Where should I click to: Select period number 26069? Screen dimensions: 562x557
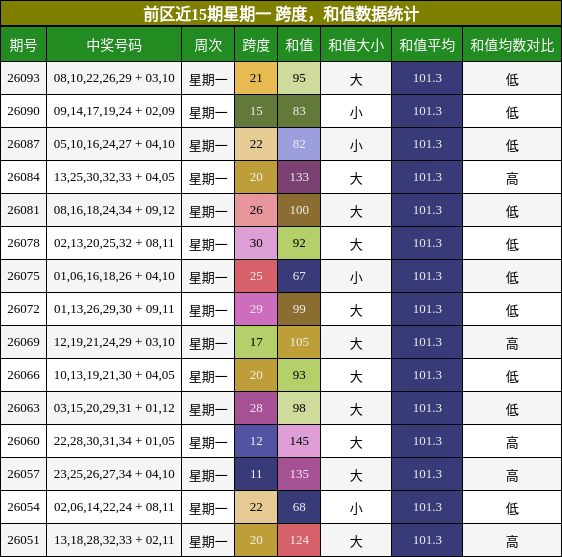point(23,342)
